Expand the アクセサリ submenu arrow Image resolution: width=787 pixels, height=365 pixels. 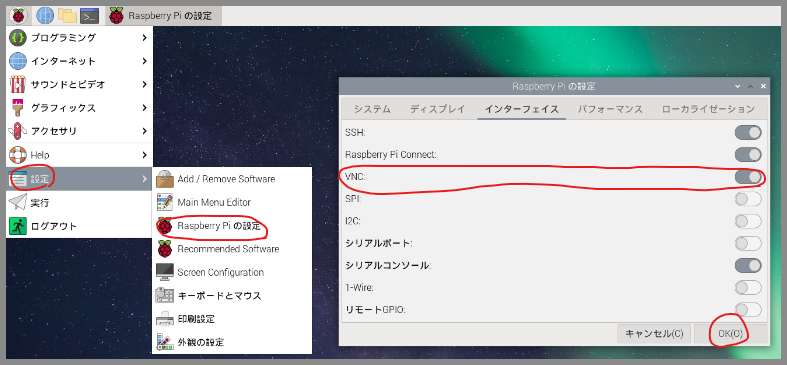pos(145,131)
